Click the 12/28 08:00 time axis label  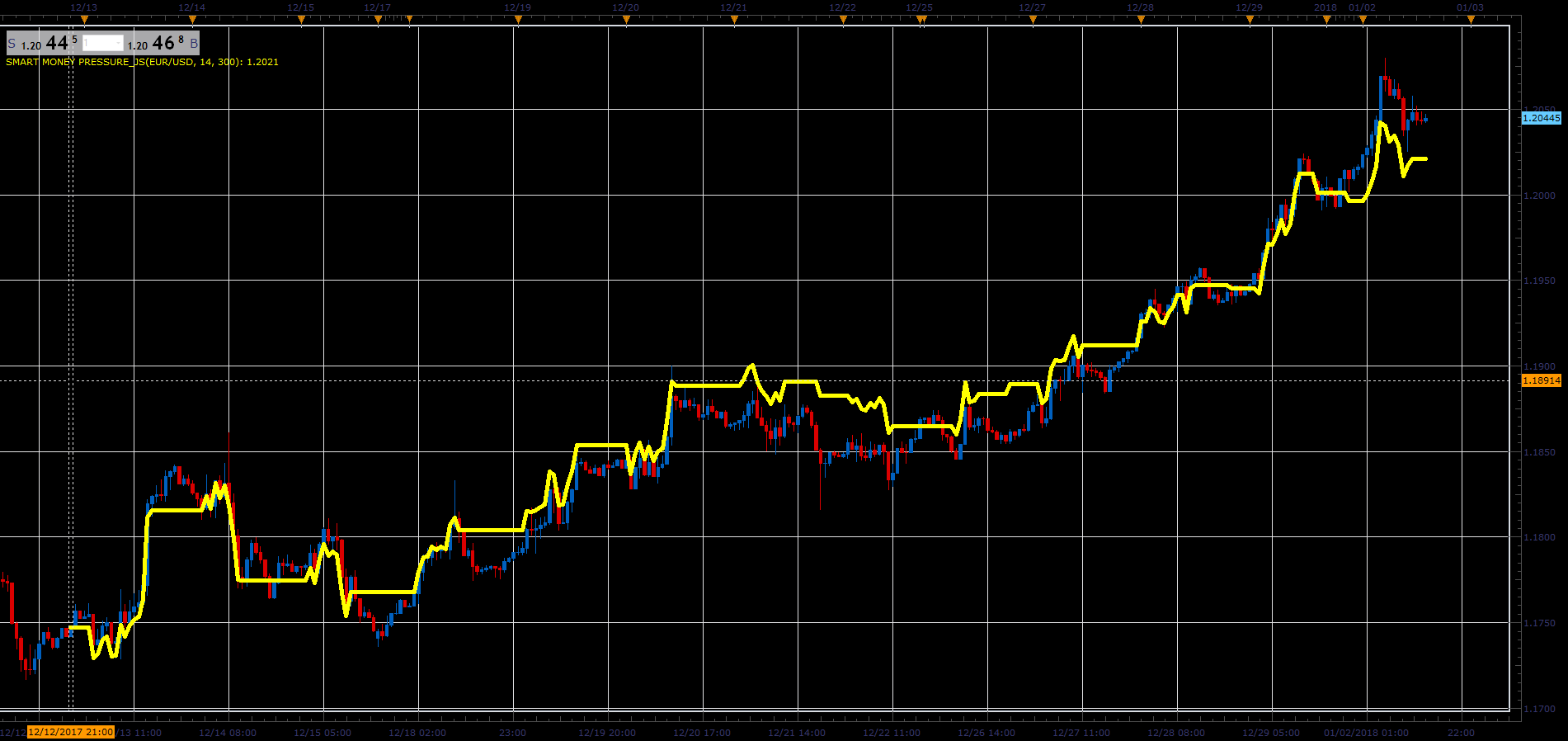tap(1176, 733)
